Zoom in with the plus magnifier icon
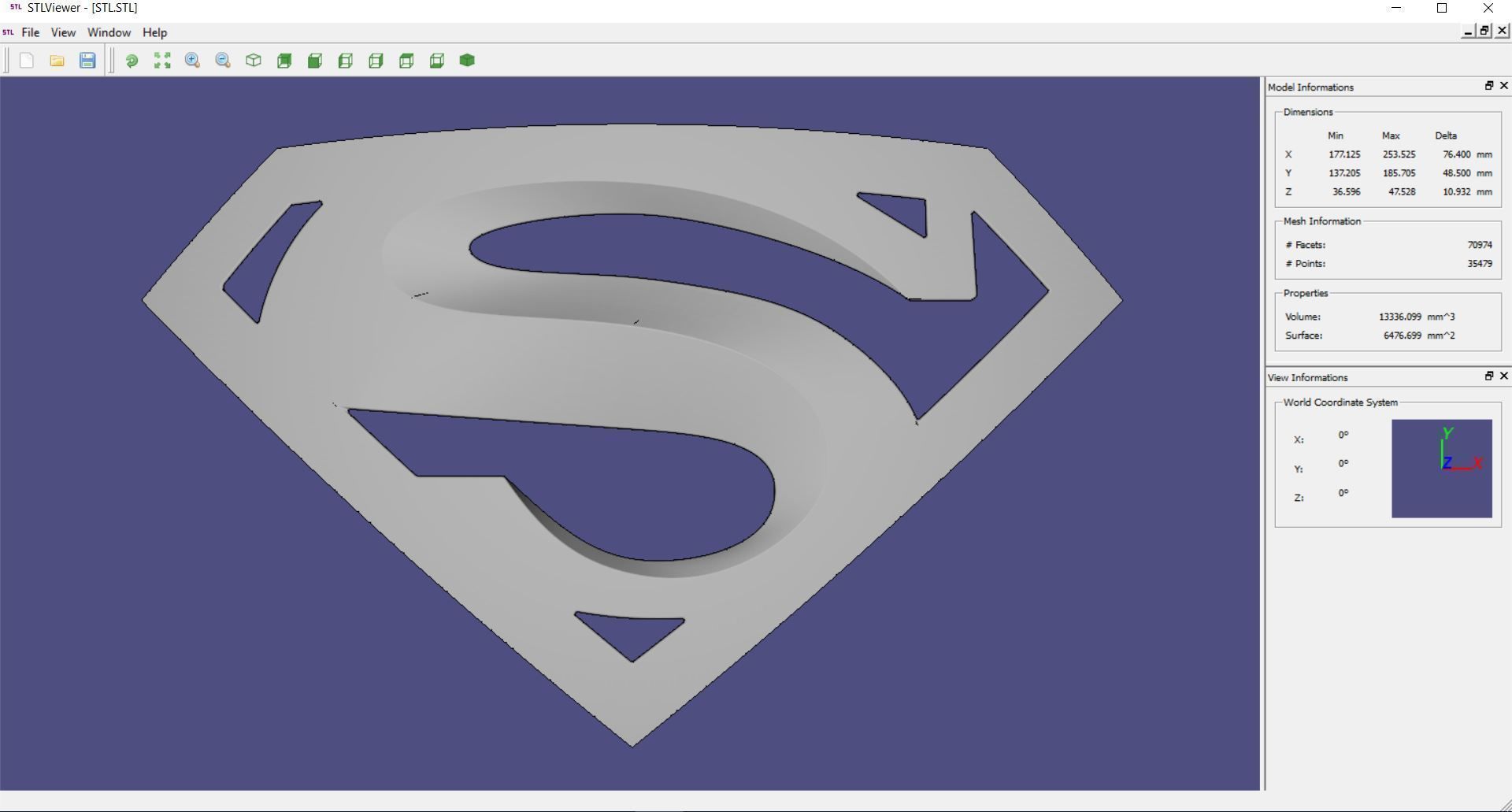This screenshot has height=812, width=1512. click(x=192, y=61)
